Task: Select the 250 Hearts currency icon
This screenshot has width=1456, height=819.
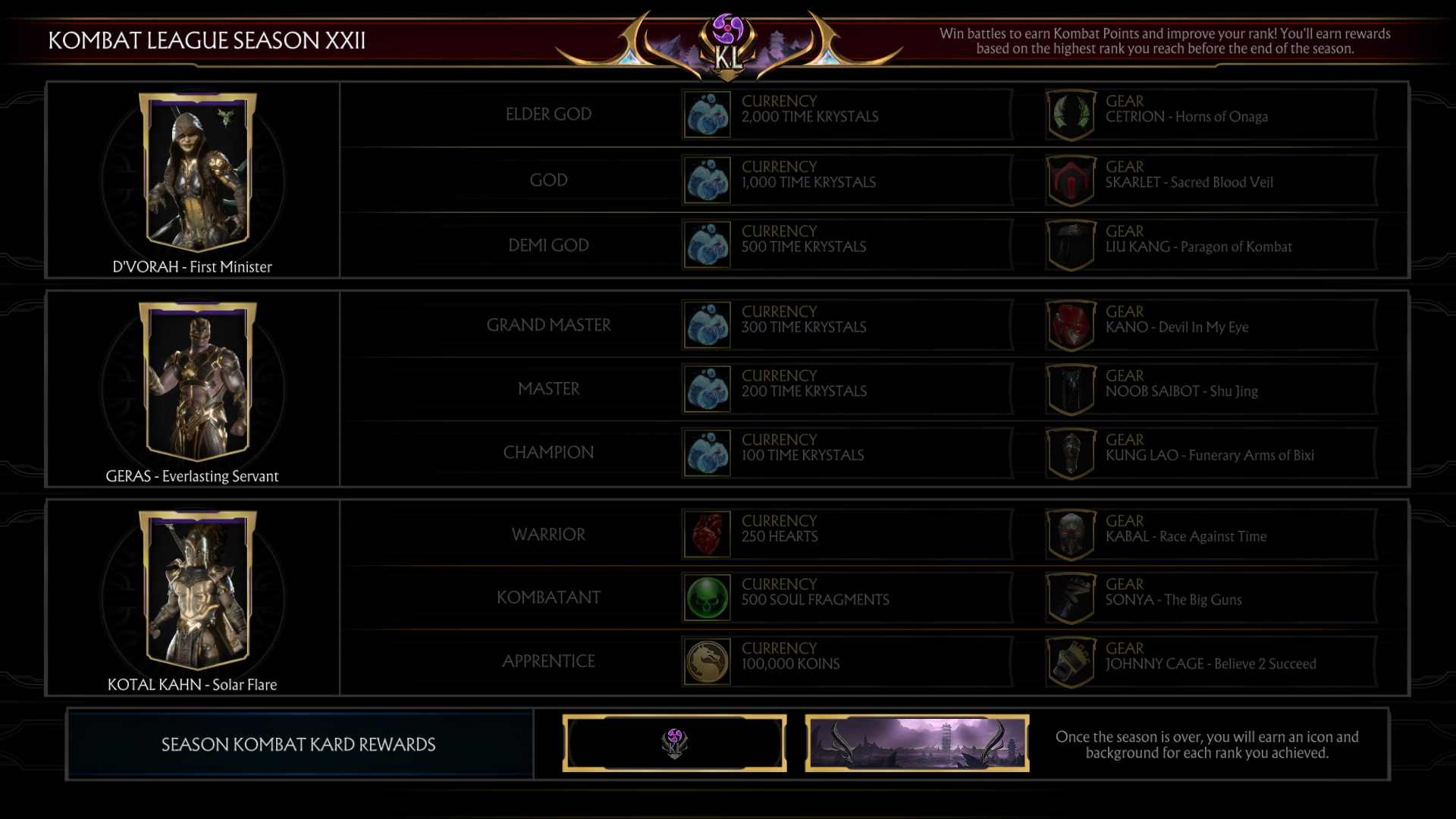Action: (x=707, y=534)
